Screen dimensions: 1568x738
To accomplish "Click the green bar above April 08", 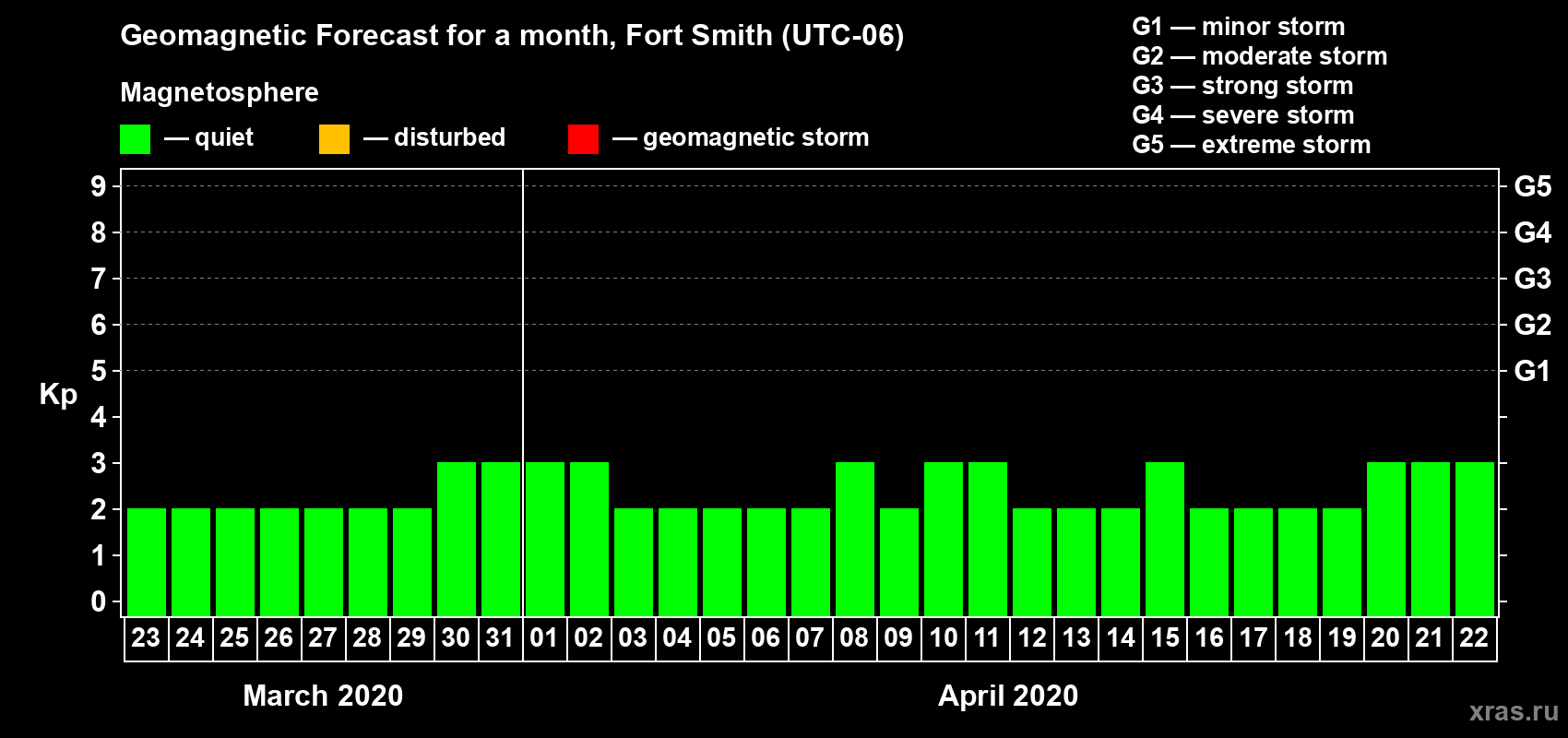I will tap(855, 539).
